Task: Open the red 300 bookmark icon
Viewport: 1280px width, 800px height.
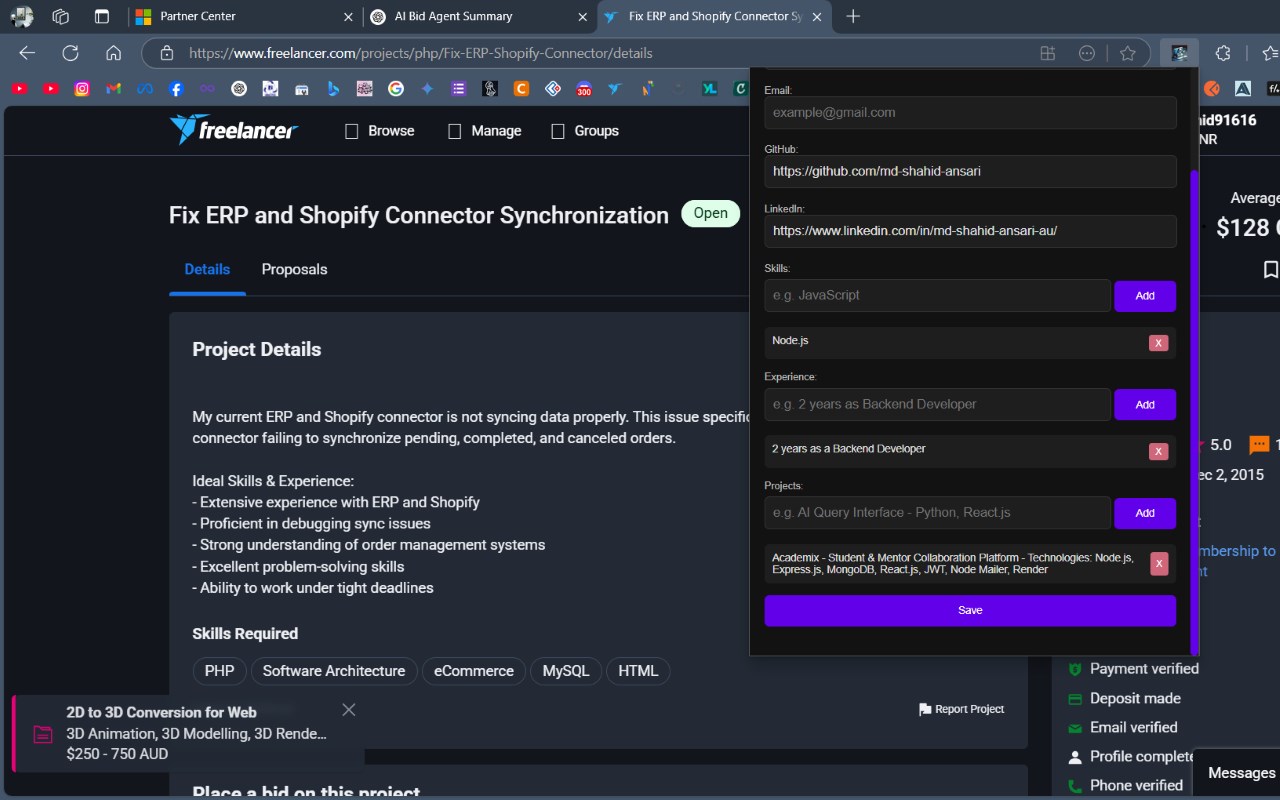Action: coord(584,88)
